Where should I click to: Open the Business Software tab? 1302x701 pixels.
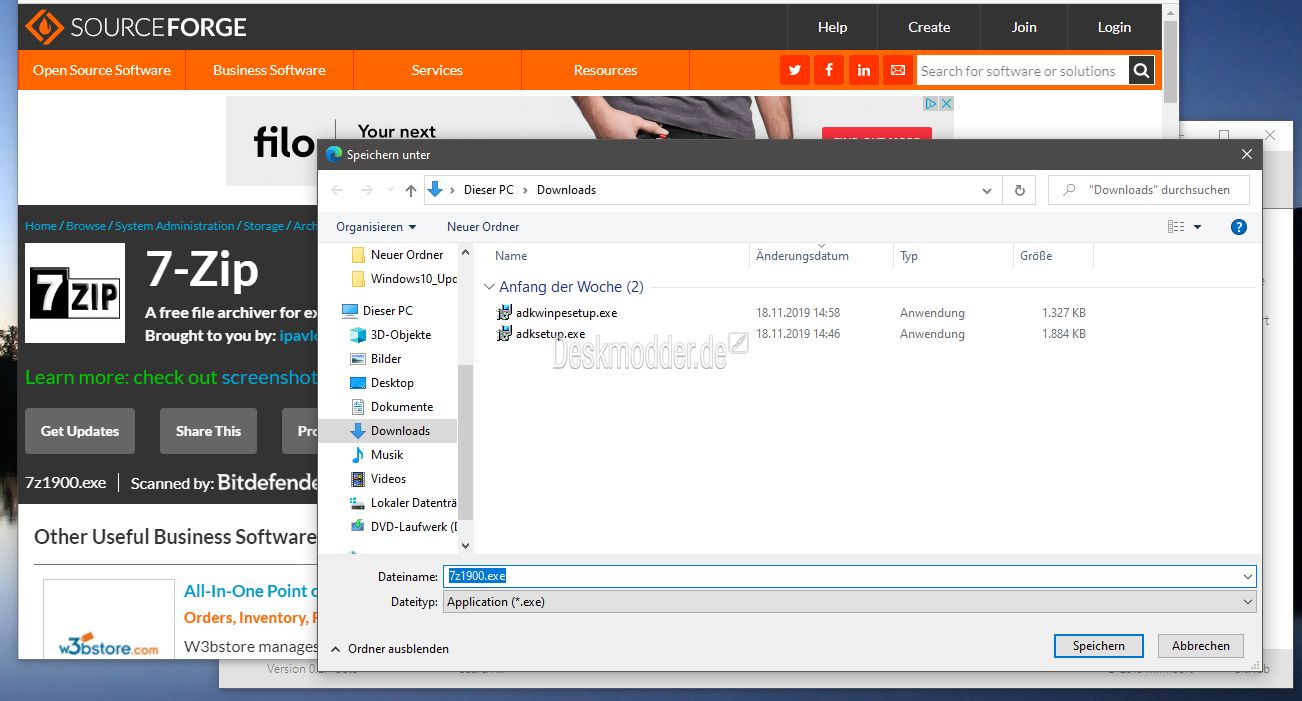[269, 71]
